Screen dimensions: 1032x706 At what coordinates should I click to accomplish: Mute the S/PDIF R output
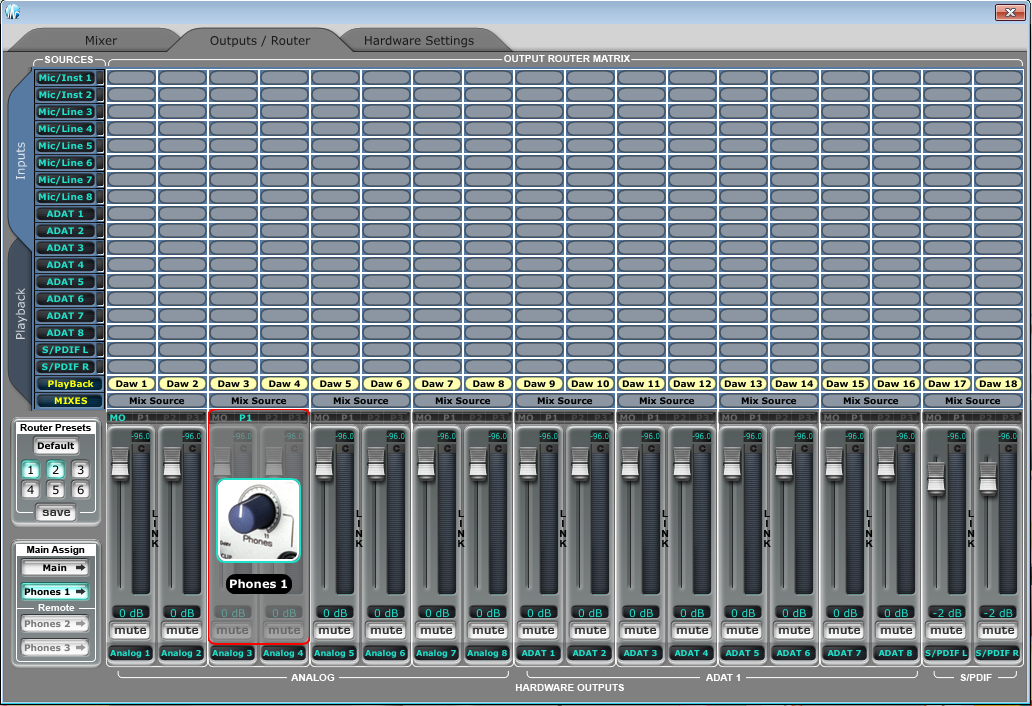click(997, 631)
